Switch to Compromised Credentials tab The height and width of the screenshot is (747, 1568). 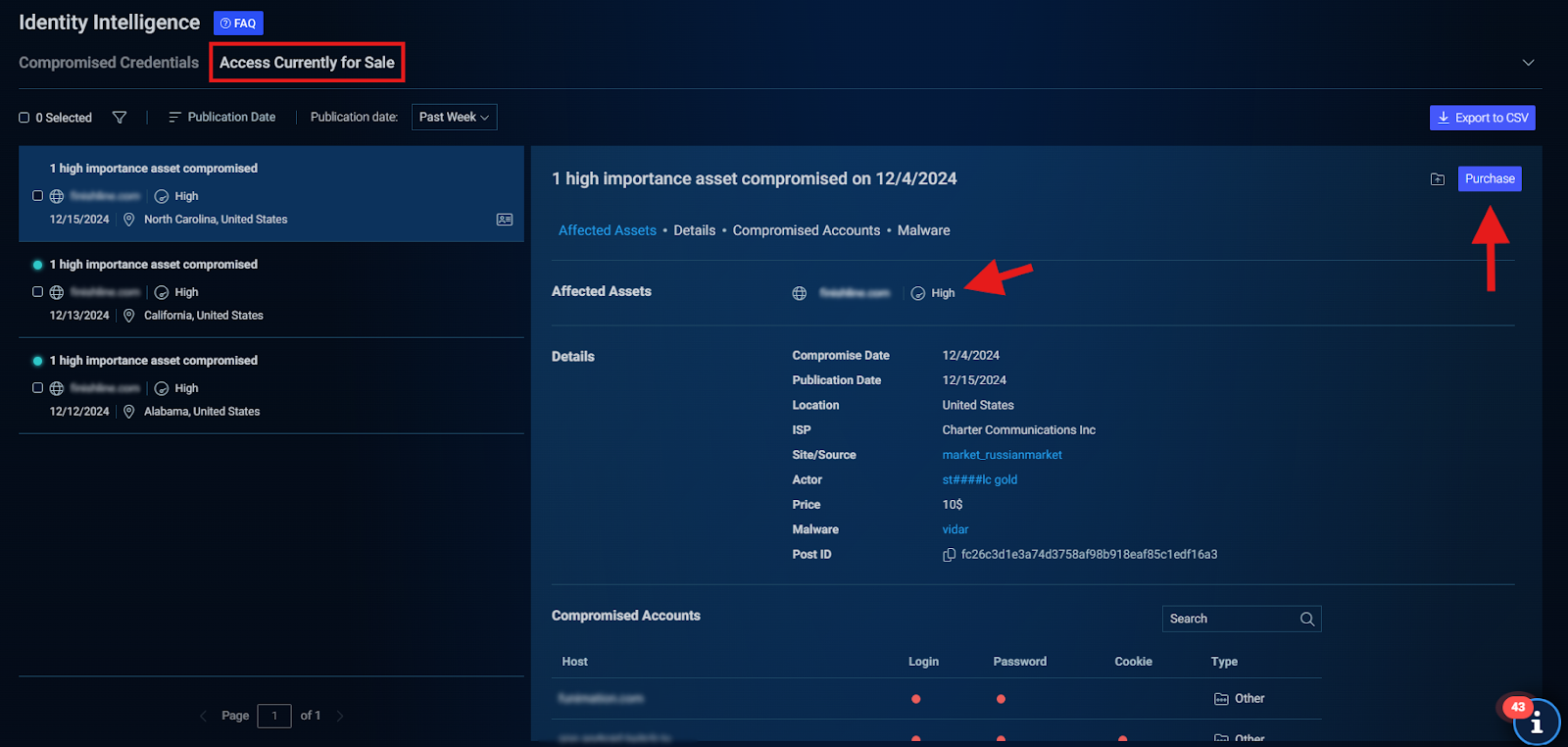(109, 63)
